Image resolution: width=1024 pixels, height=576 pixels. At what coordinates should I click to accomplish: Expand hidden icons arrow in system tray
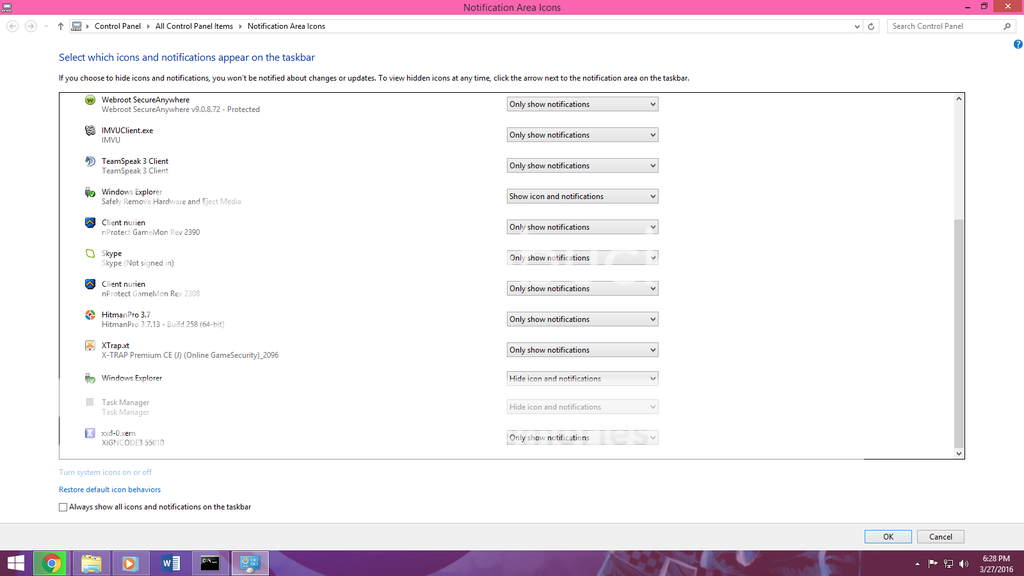click(x=918, y=562)
